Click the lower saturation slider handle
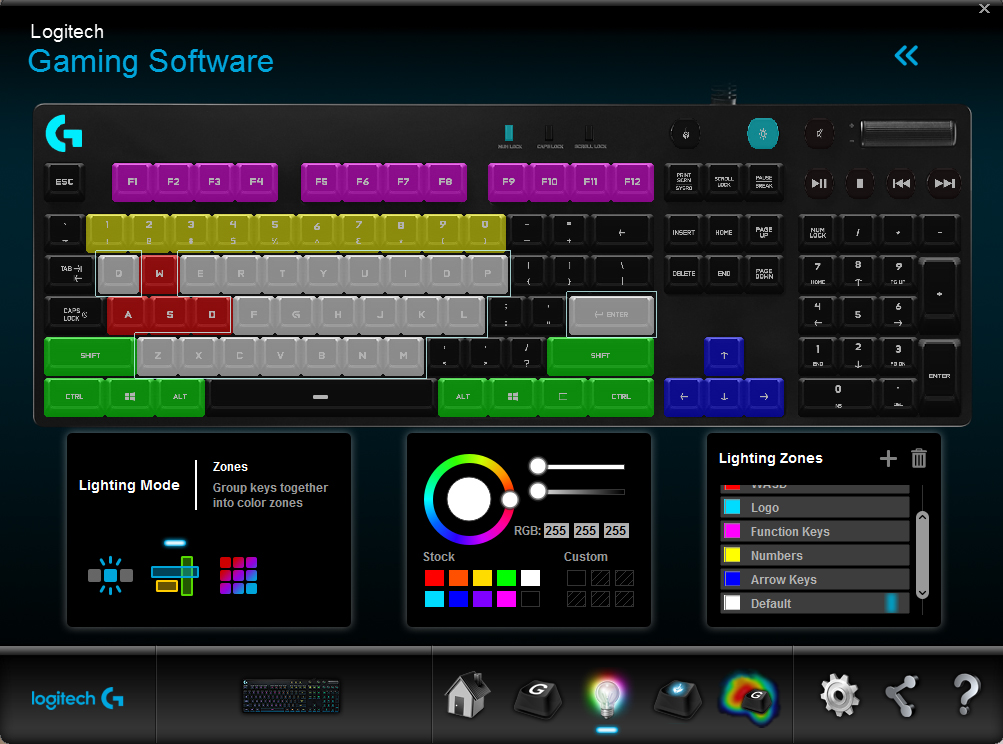The width and height of the screenshot is (1003, 744). (538, 491)
